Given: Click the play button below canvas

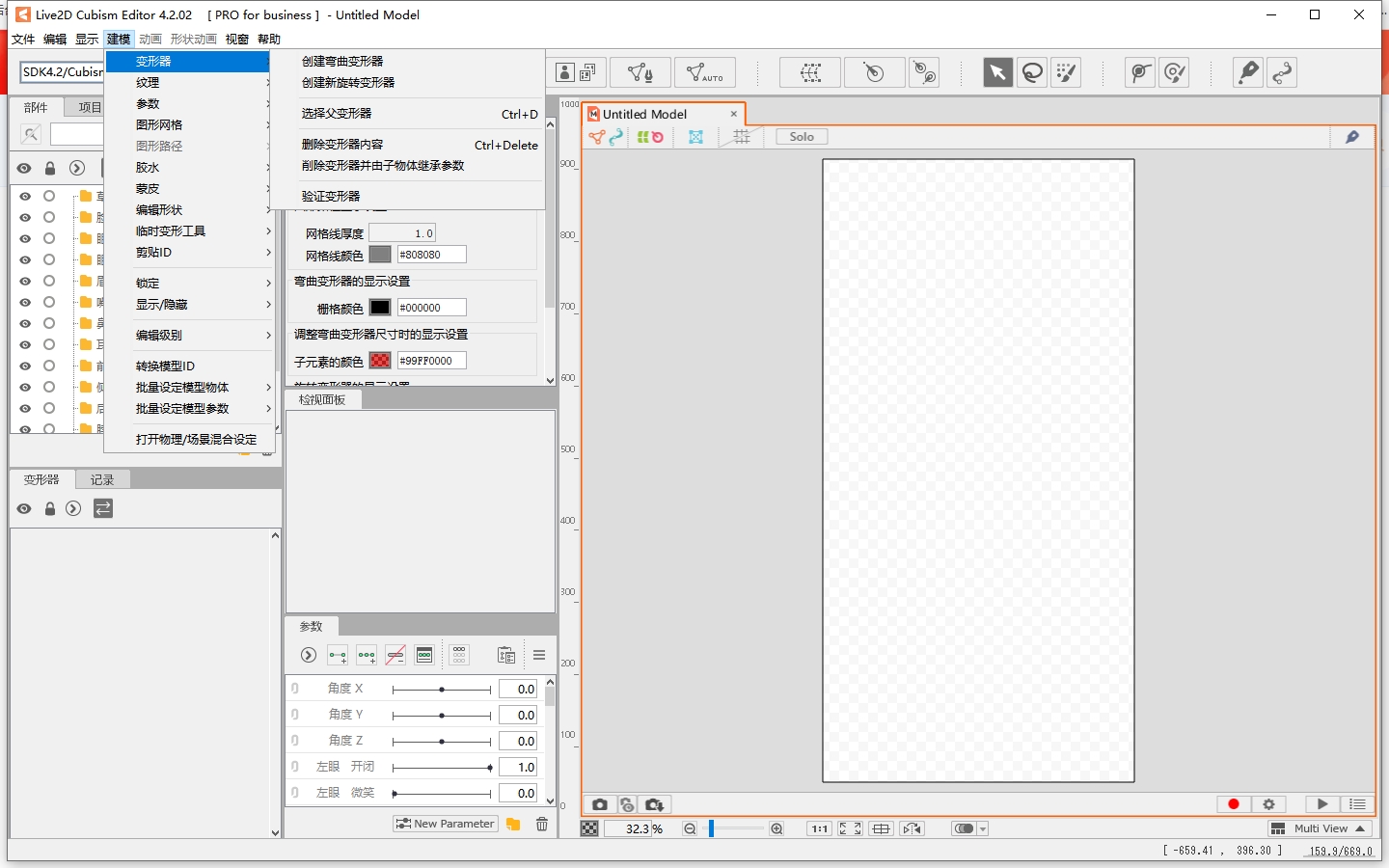Looking at the screenshot, I should [1321, 804].
